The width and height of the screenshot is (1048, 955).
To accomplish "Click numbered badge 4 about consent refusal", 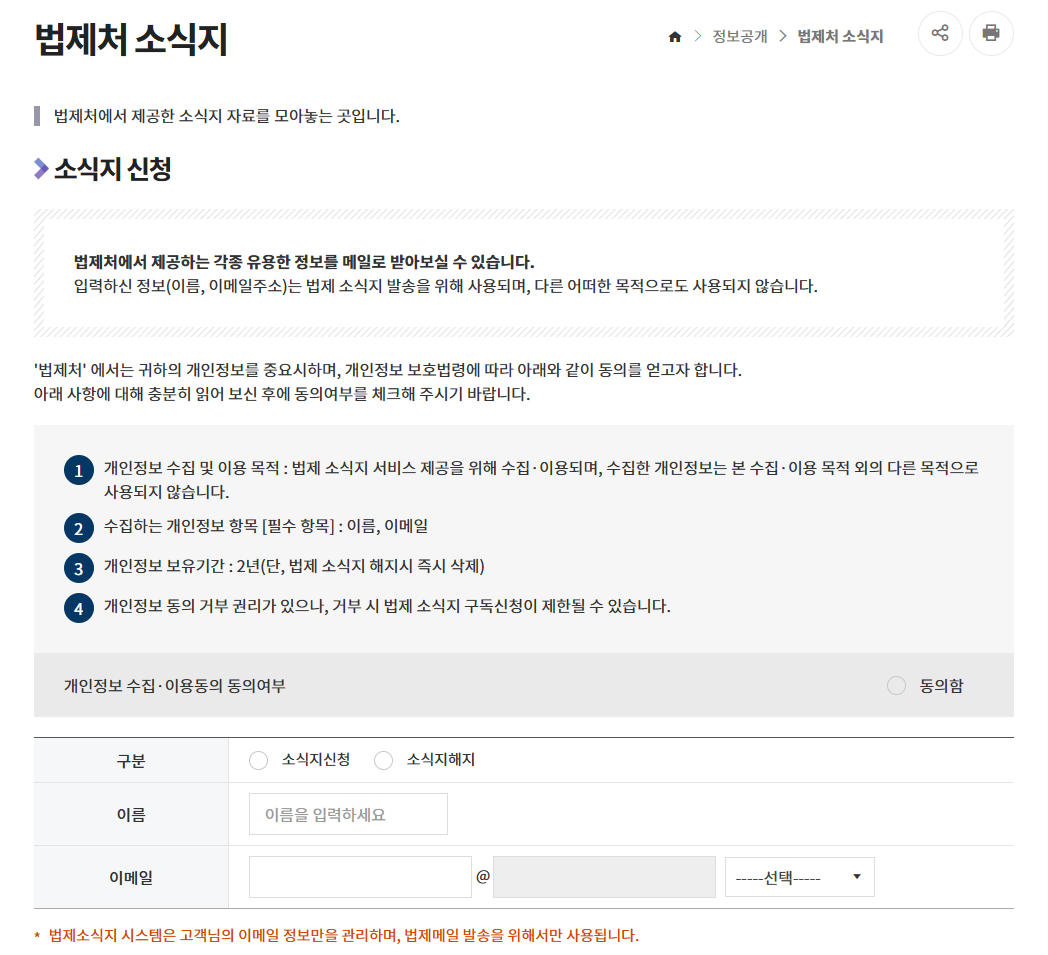I will pos(78,607).
